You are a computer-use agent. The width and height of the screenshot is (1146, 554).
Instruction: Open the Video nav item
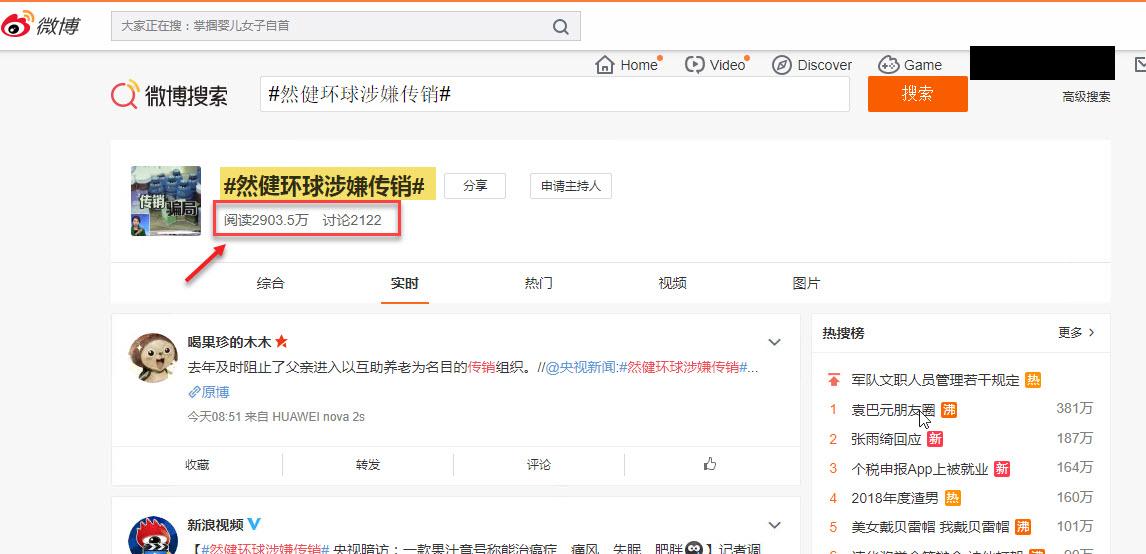pyautogui.click(x=717, y=65)
